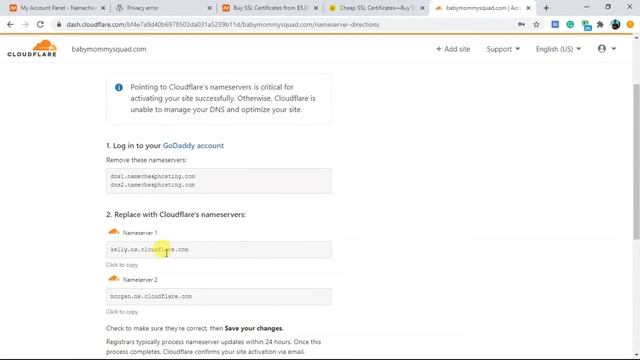Screen dimensions: 640x360
Task: Open the GoDaddy account link
Action: 193,146
